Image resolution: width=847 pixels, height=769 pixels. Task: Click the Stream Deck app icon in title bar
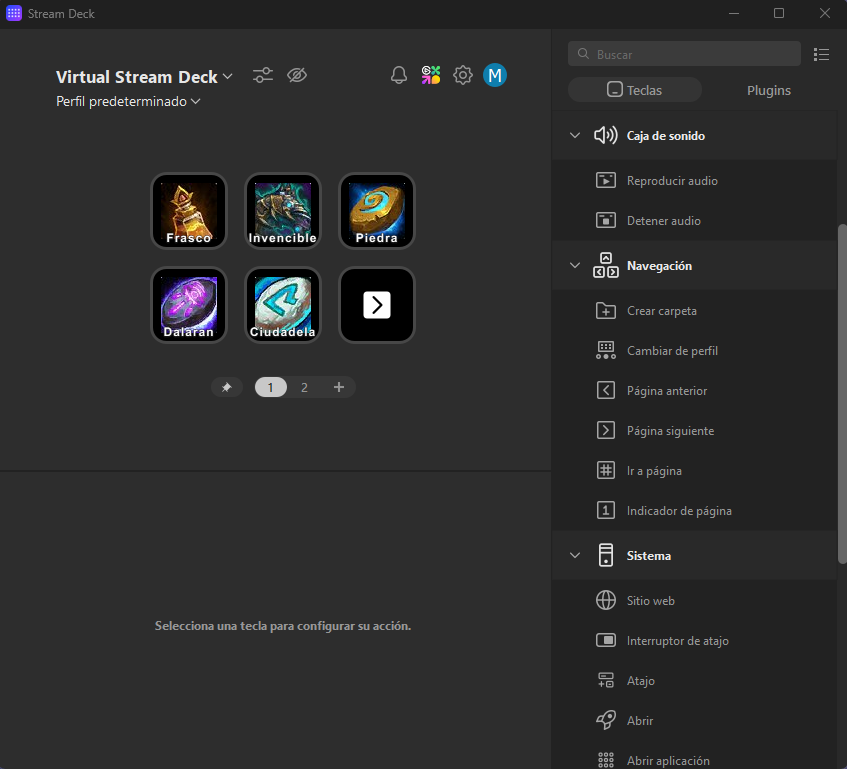[14, 14]
